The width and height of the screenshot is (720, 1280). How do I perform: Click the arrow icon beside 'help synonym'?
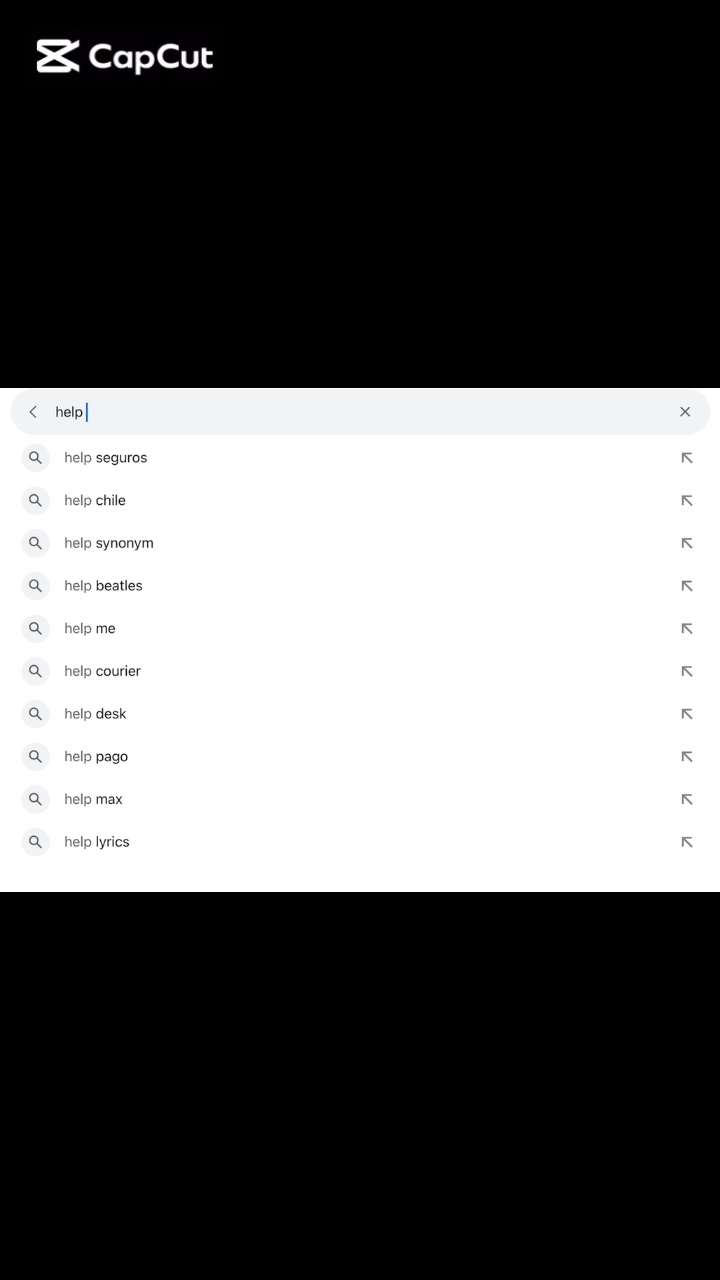click(x=687, y=543)
